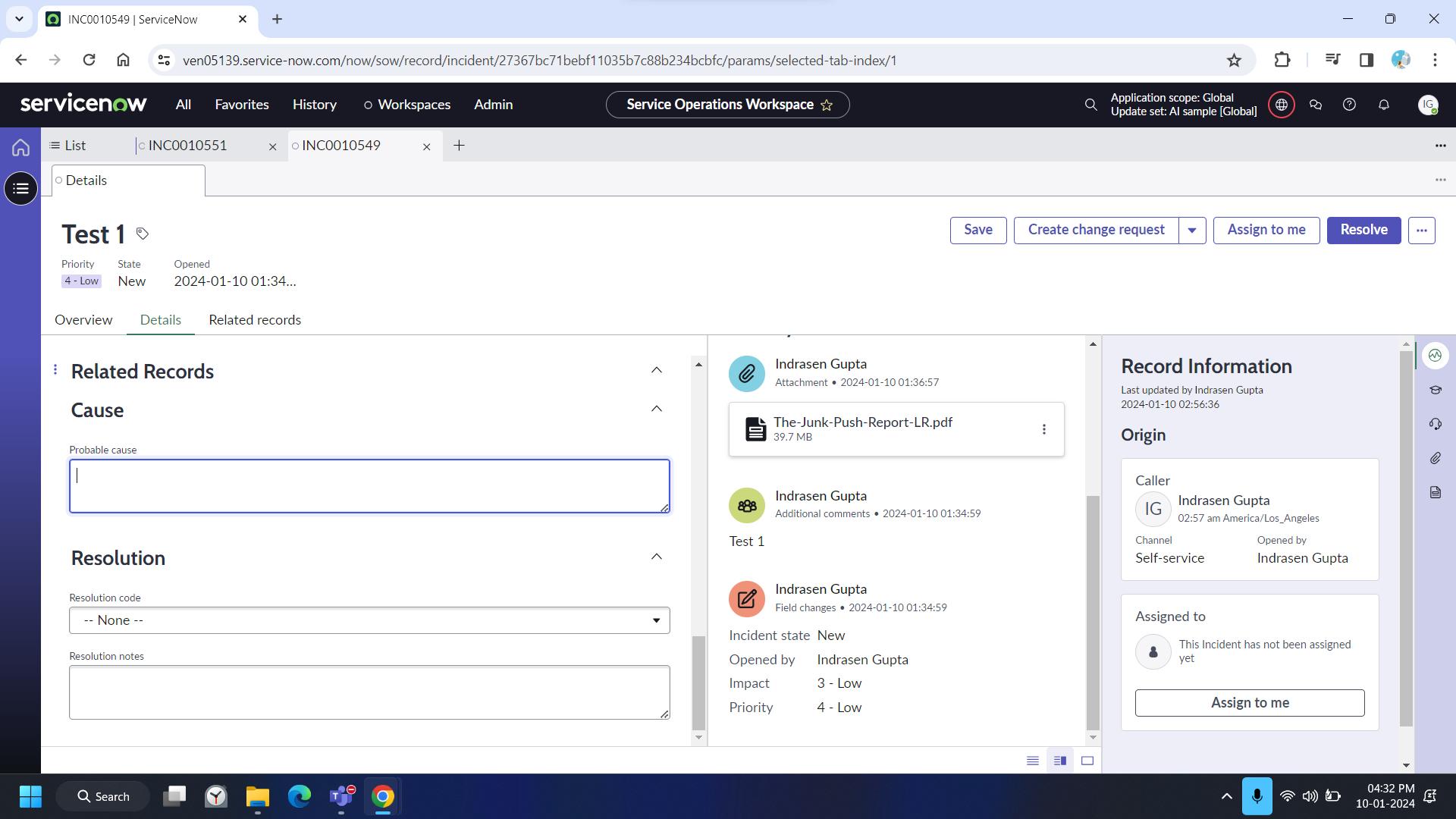This screenshot has width=1456, height=819.
Task: Click the drag handle beside Related Records
Action: (55, 369)
